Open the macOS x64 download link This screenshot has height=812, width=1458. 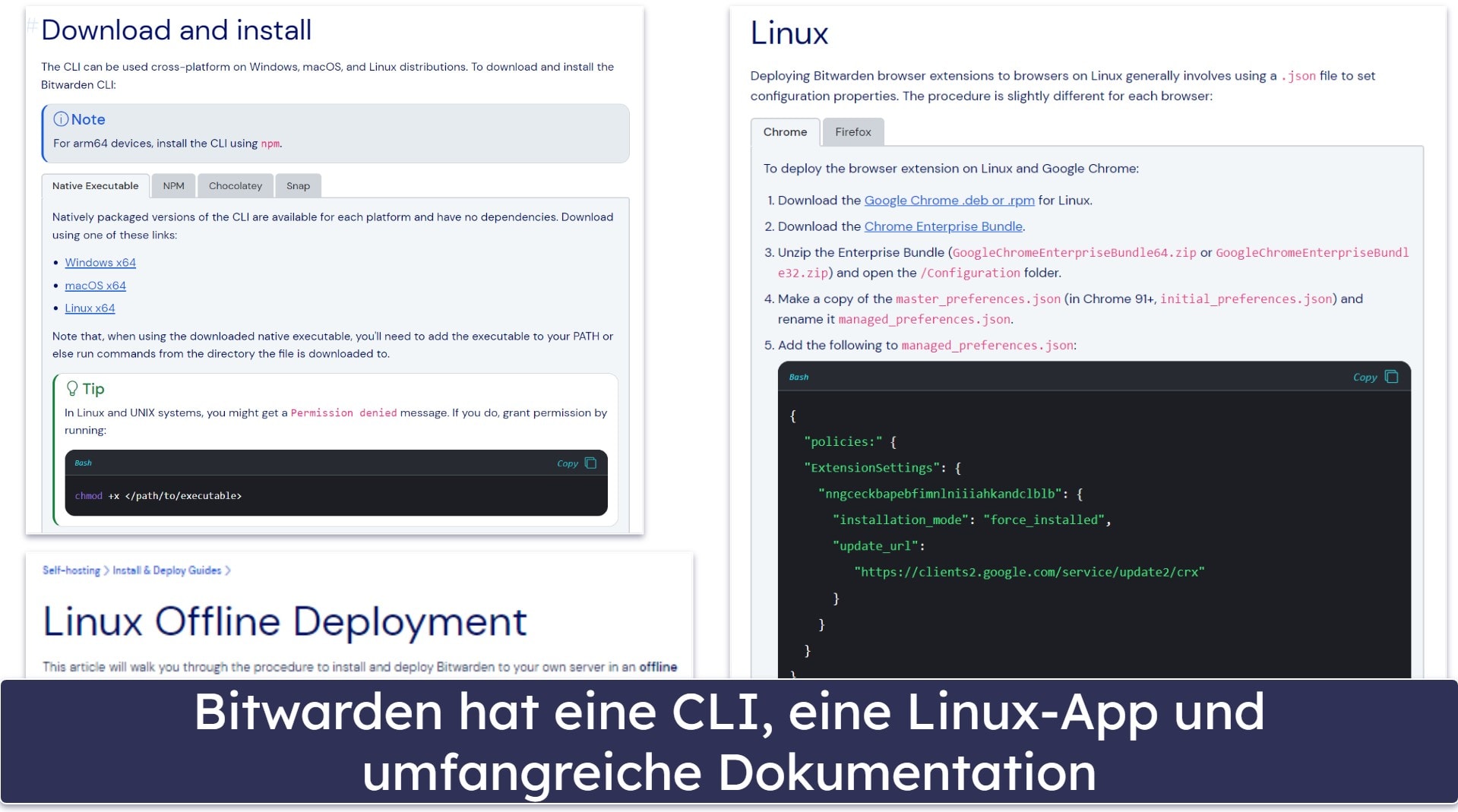pyautogui.click(x=95, y=286)
